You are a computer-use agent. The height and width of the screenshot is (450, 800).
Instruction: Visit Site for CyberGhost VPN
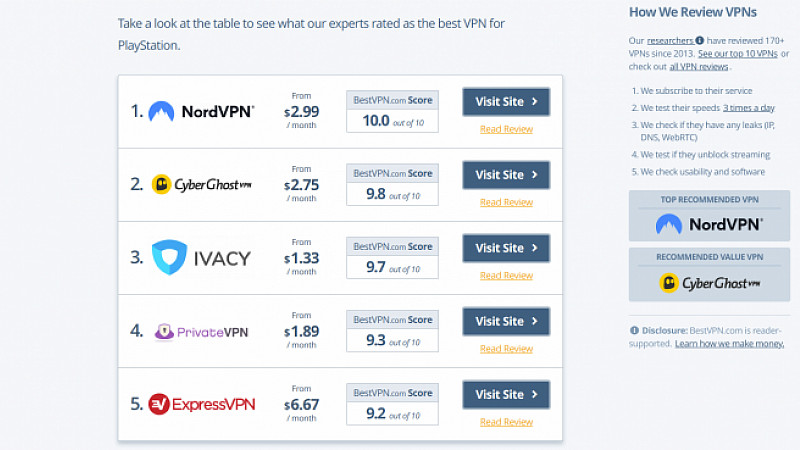(506, 174)
